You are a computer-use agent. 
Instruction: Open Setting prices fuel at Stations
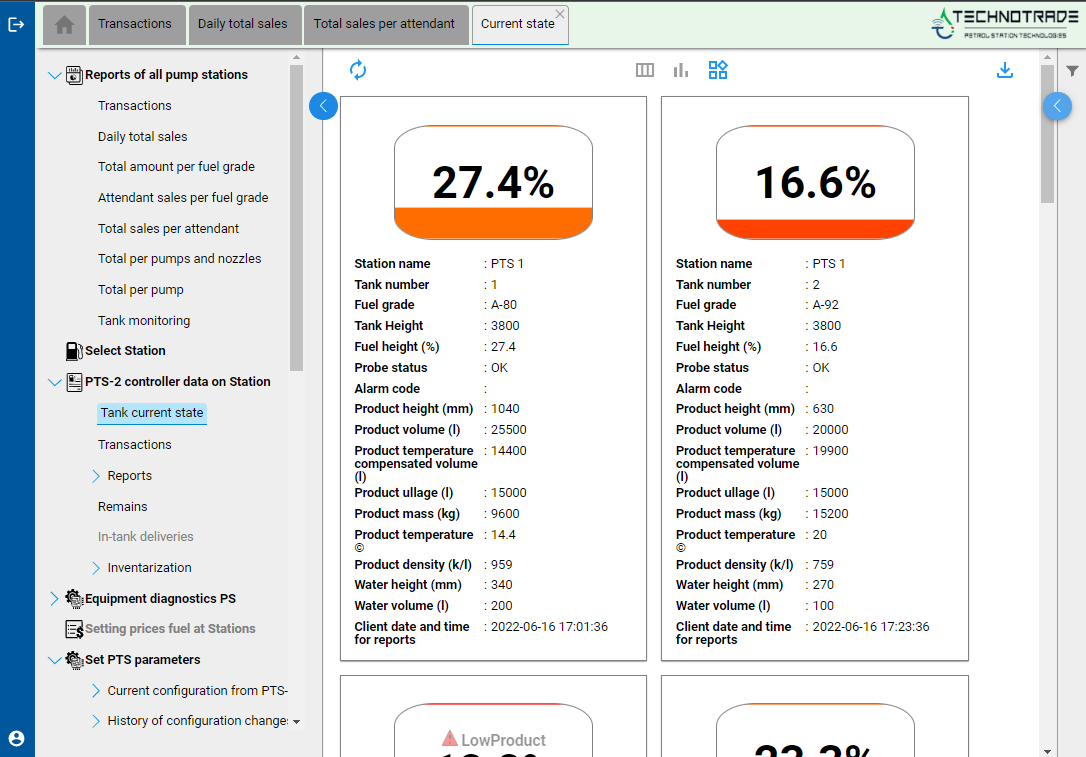click(x=170, y=629)
